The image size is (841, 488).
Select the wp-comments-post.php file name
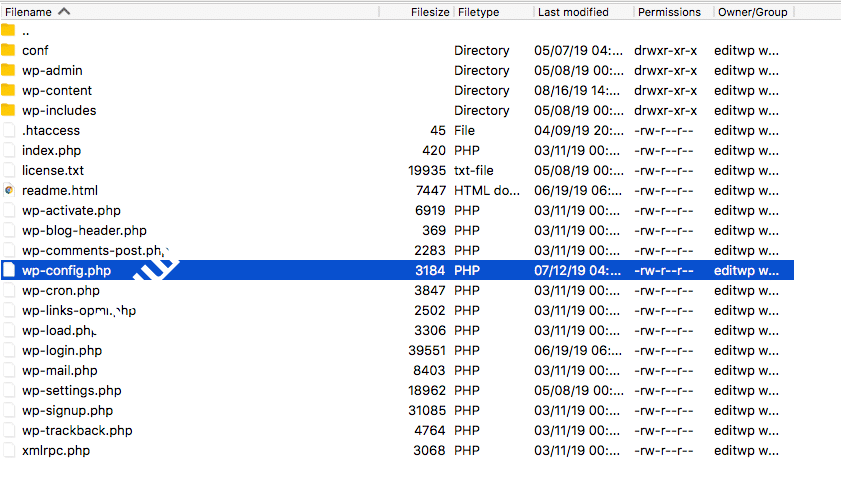(x=95, y=250)
